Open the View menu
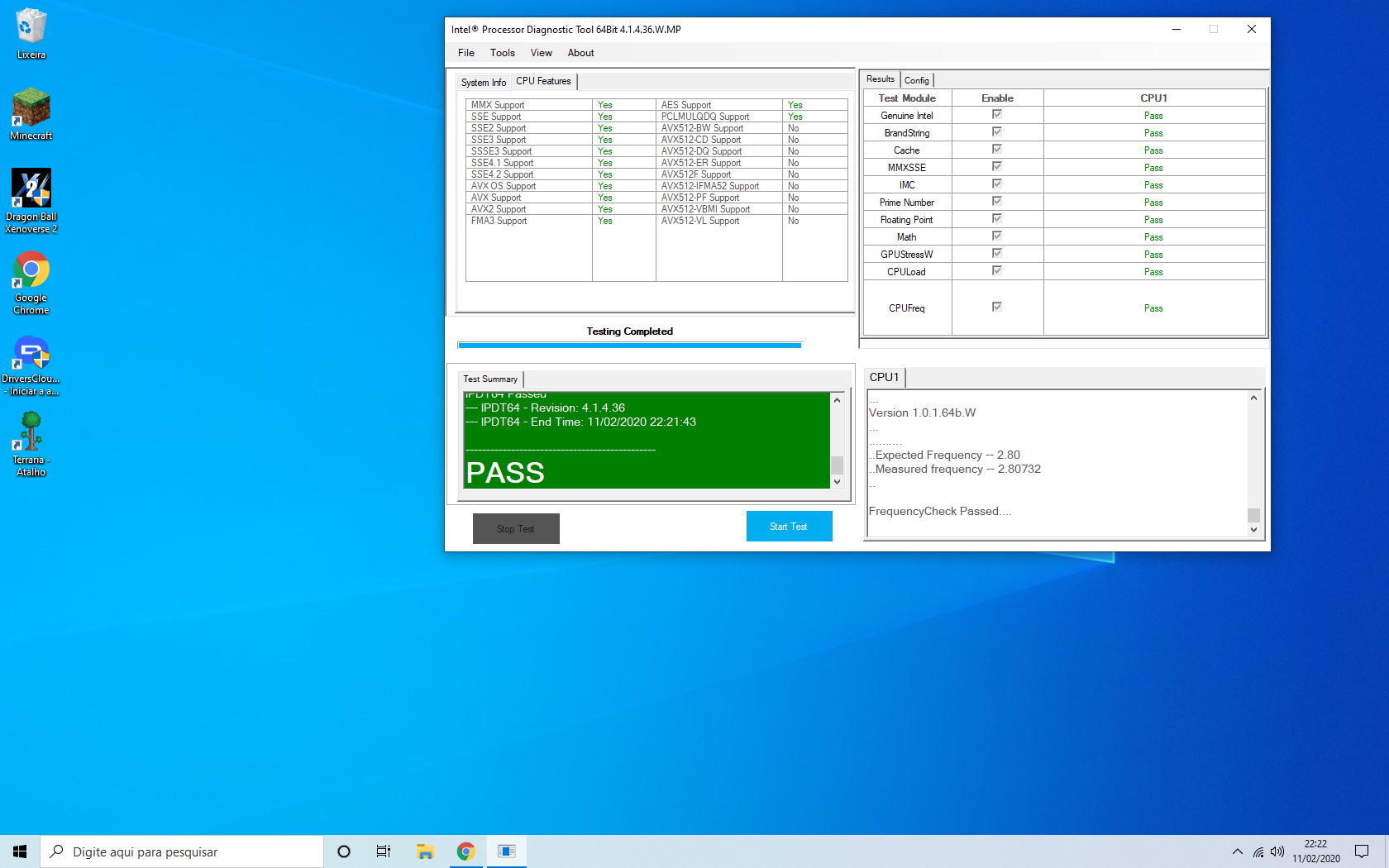Image resolution: width=1389 pixels, height=868 pixels. tap(542, 53)
